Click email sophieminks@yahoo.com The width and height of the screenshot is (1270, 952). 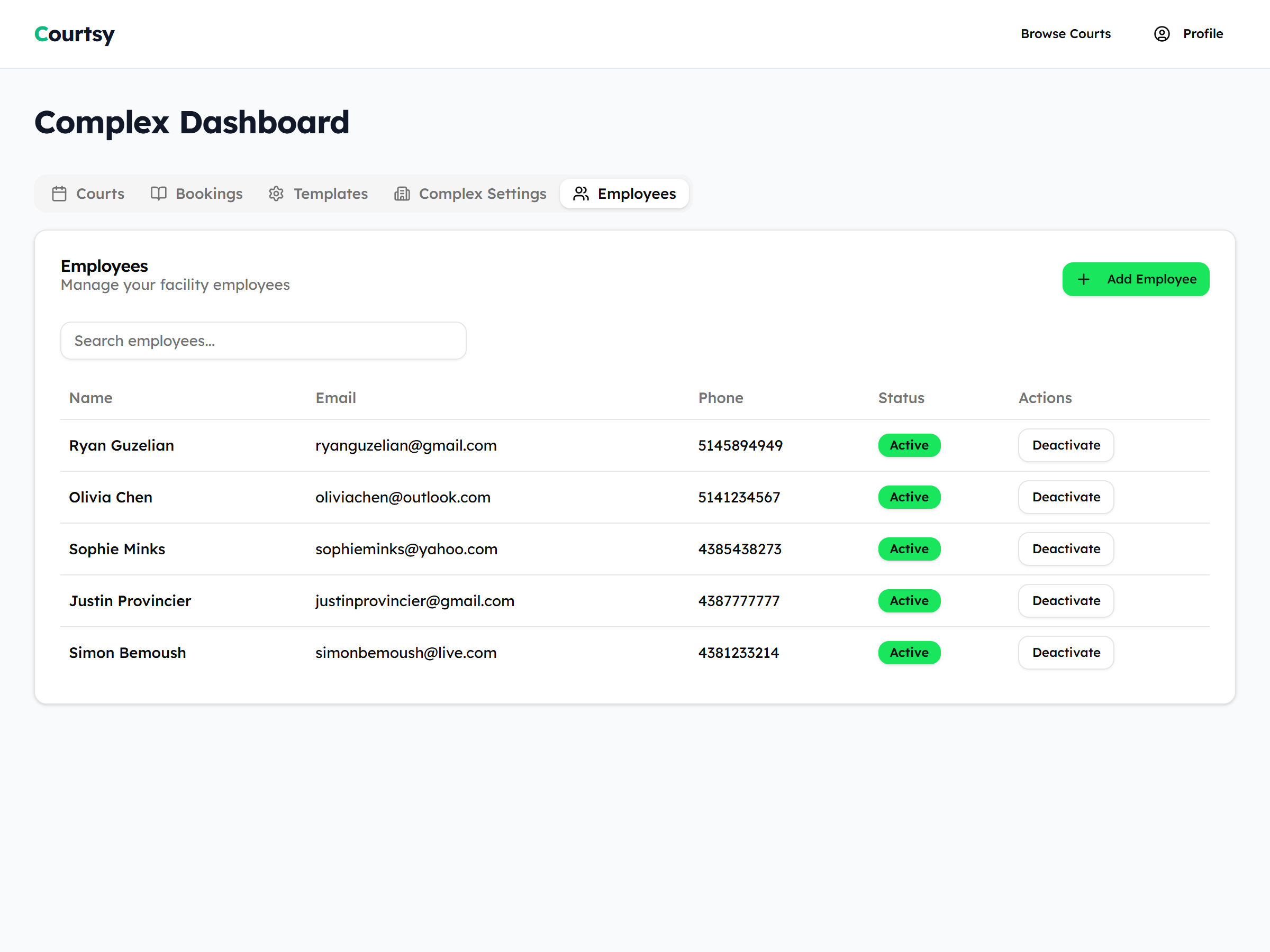pos(406,549)
